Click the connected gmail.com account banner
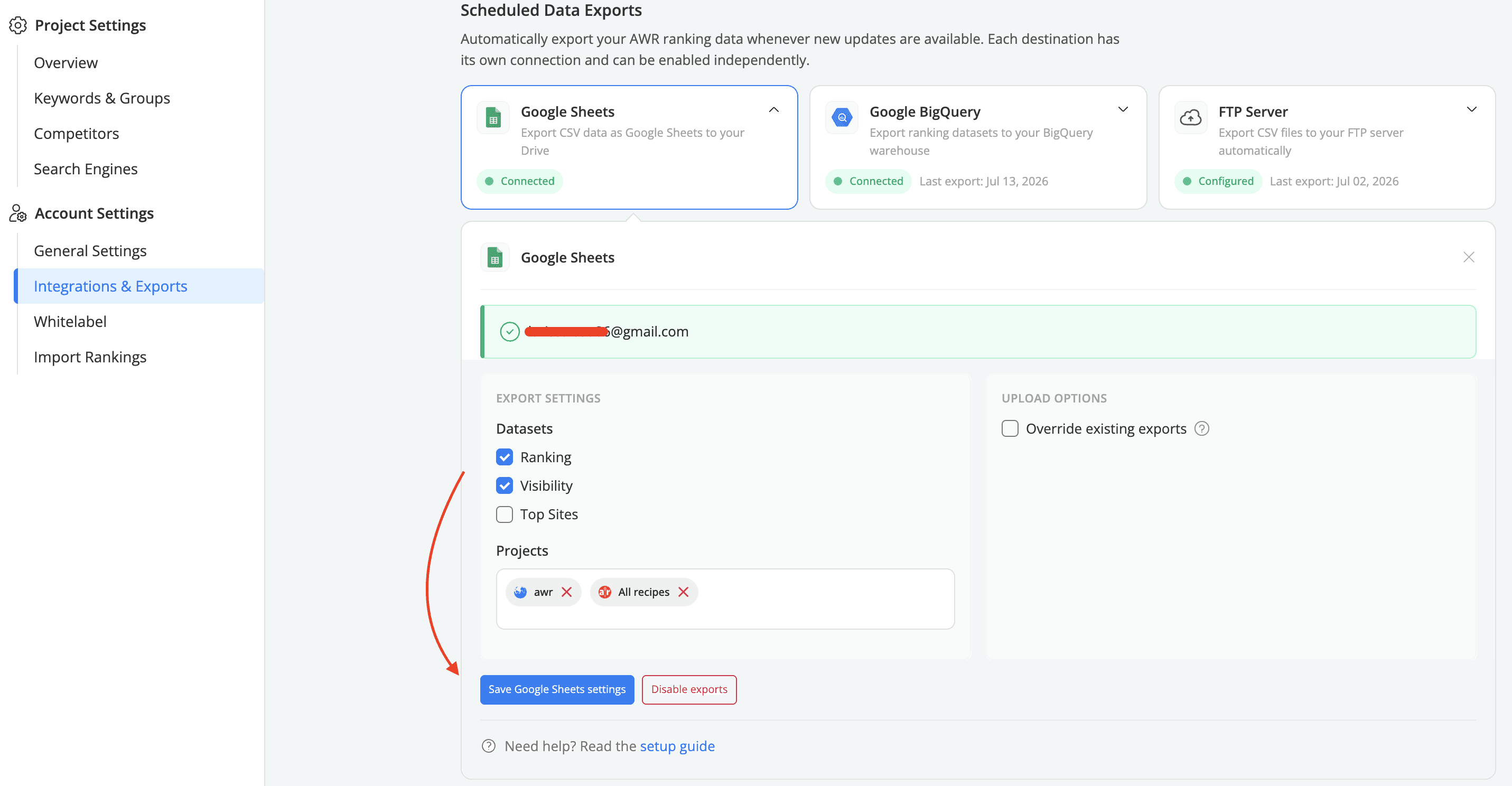This screenshot has width=1512, height=786. [x=978, y=332]
